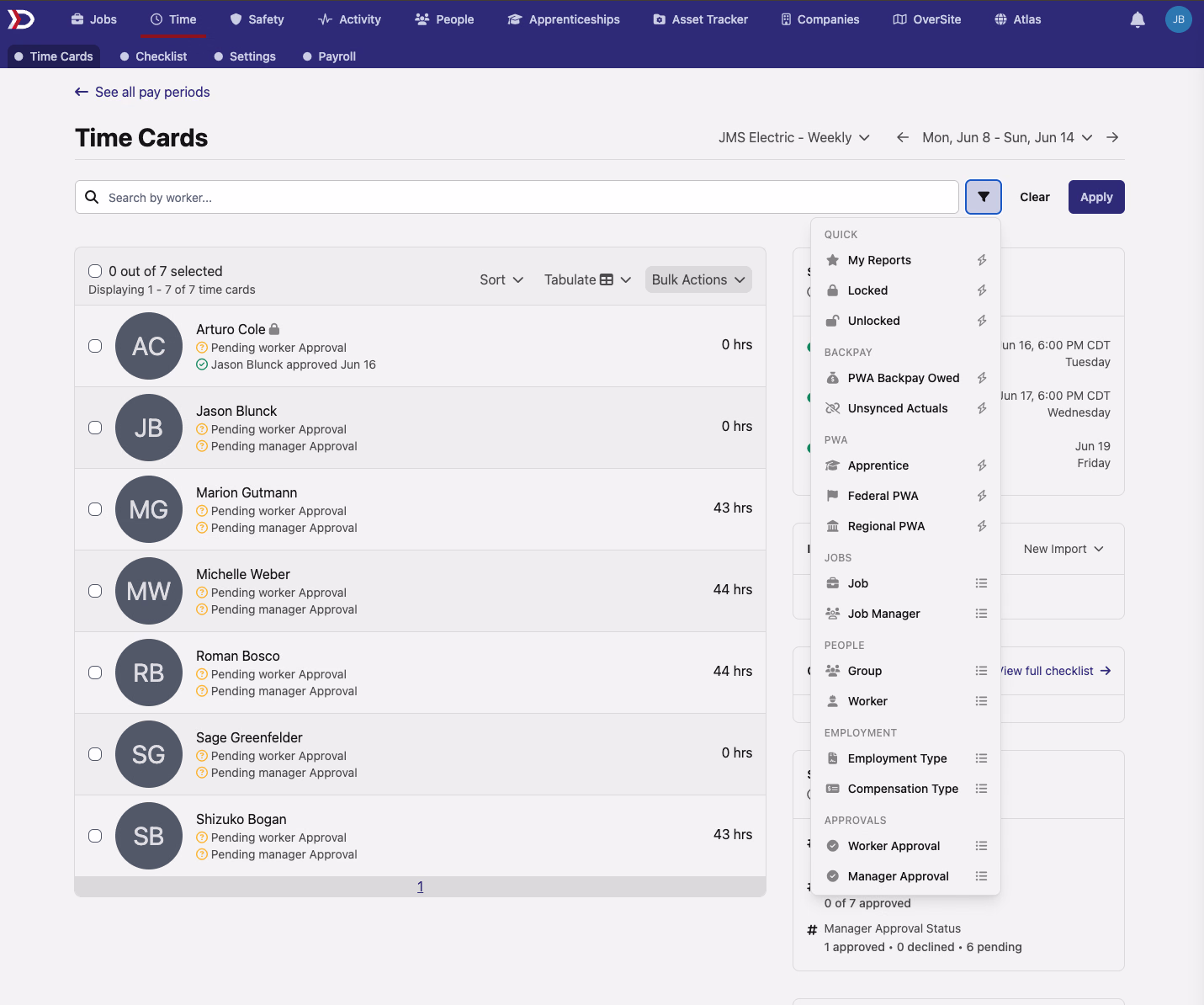Open the Jobs navigation menu

point(93,19)
